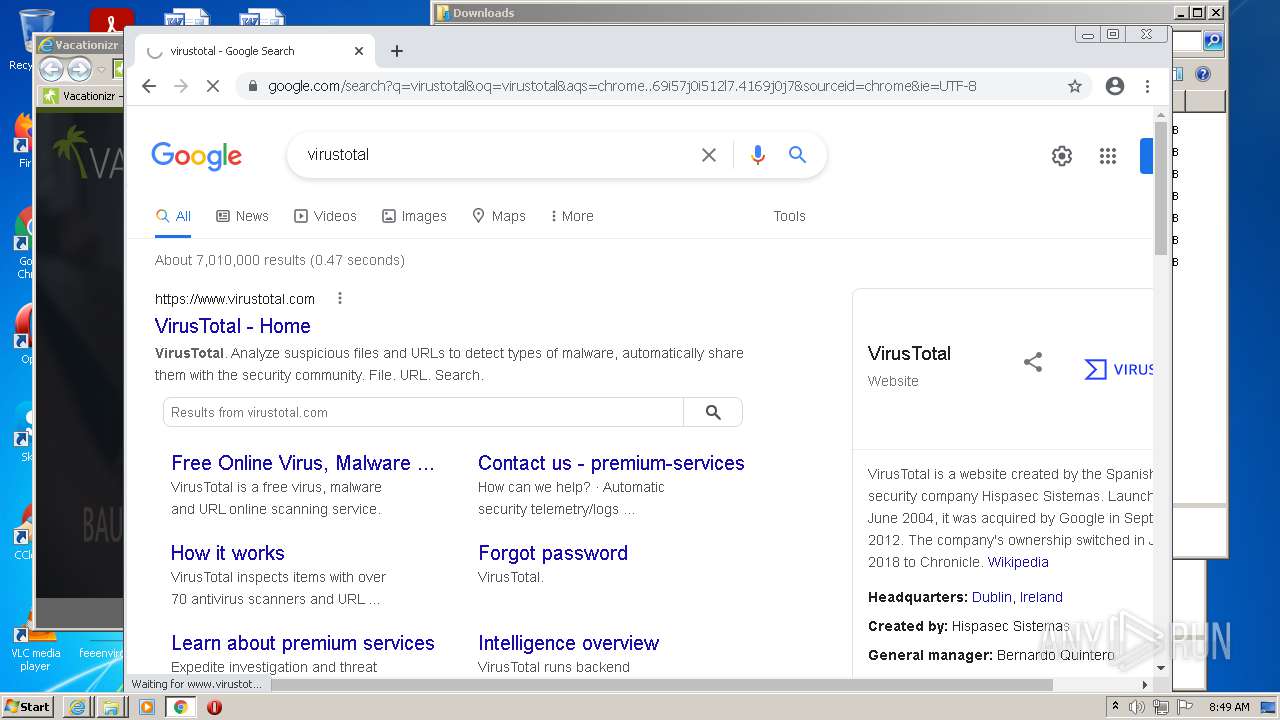Open the Windows Start menu
Viewport: 1280px width, 720px height.
click(x=27, y=707)
